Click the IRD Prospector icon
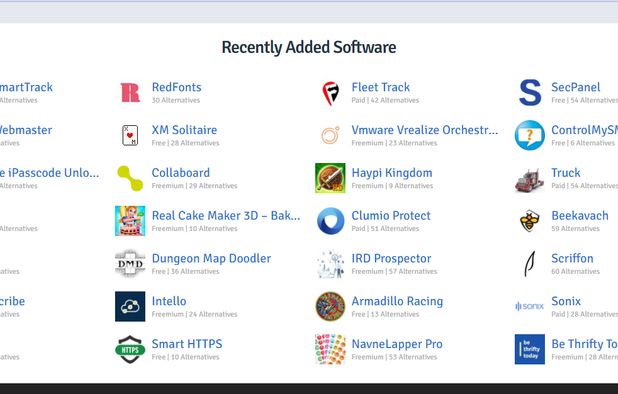Image resolution: width=618 pixels, height=394 pixels. [x=330, y=264]
